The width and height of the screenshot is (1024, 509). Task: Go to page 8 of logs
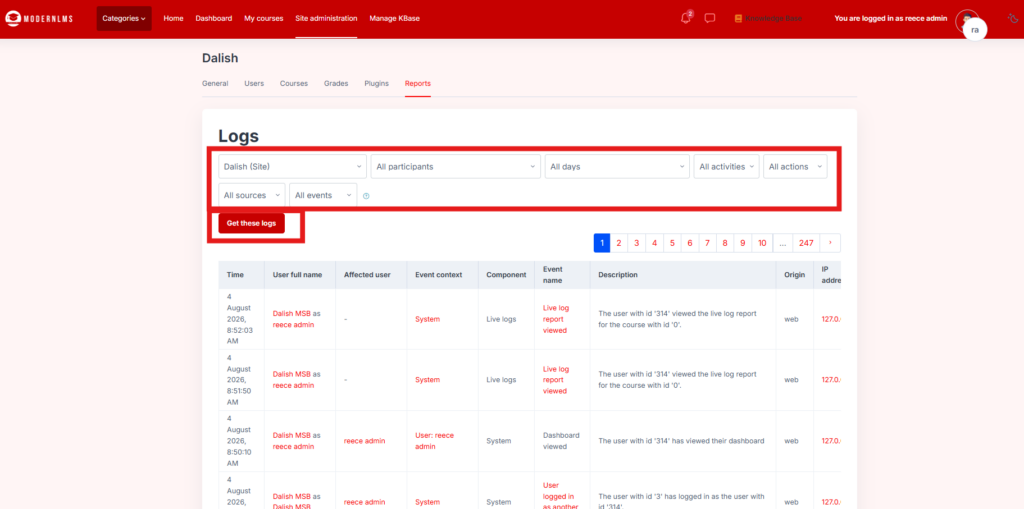click(725, 243)
